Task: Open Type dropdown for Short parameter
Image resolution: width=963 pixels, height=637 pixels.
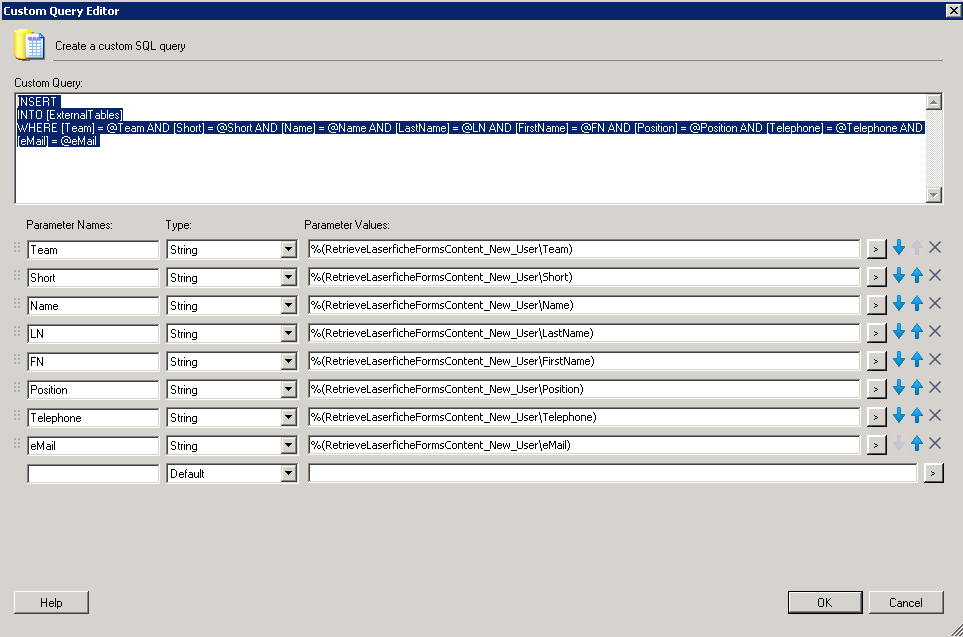Action: click(289, 277)
